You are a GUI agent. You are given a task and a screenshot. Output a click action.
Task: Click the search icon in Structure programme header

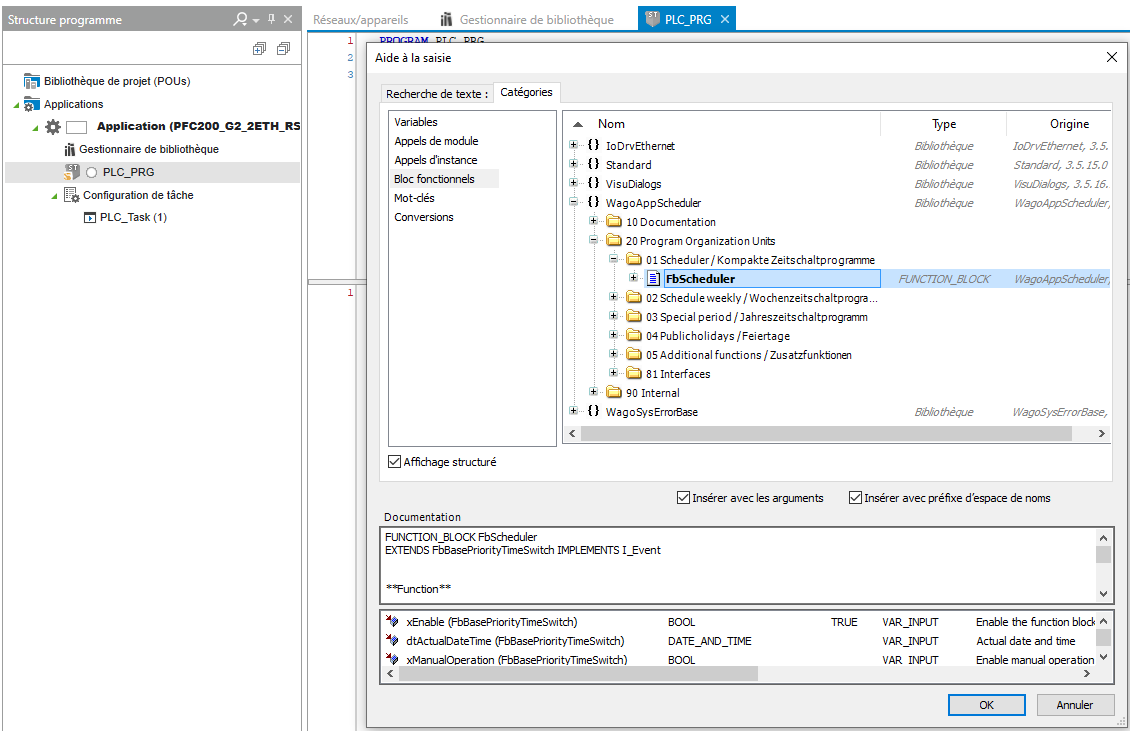pyautogui.click(x=240, y=19)
